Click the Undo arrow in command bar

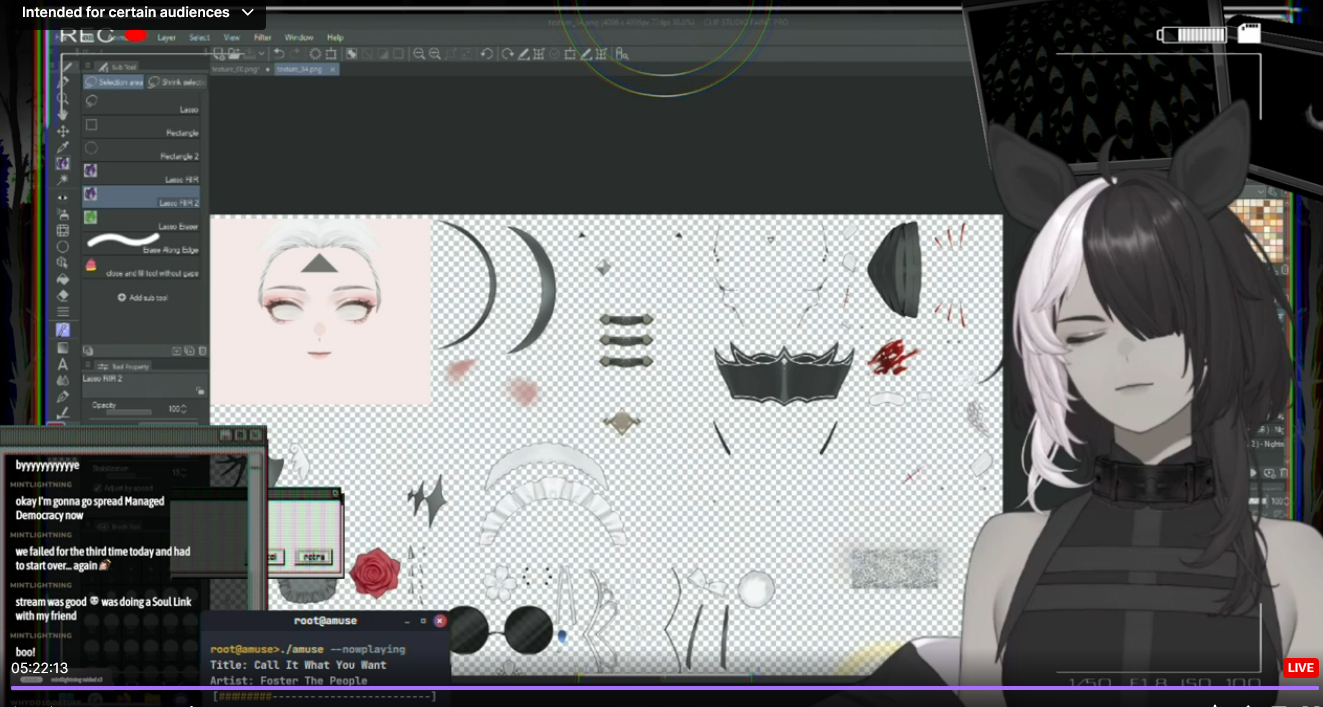coord(279,54)
